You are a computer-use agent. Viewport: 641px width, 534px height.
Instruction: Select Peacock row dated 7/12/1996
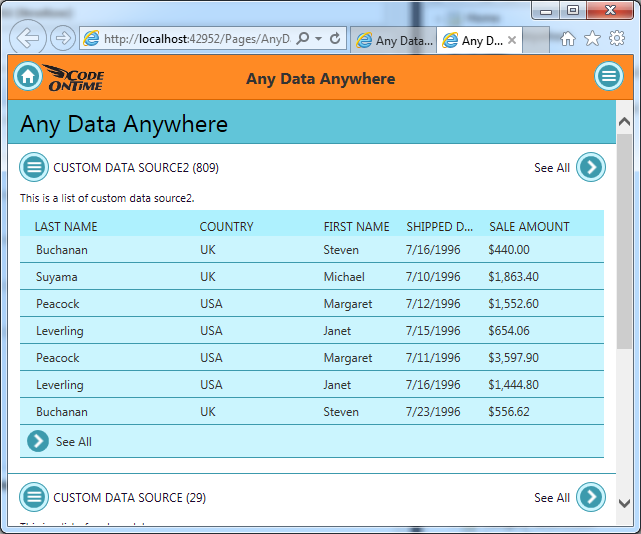312,303
